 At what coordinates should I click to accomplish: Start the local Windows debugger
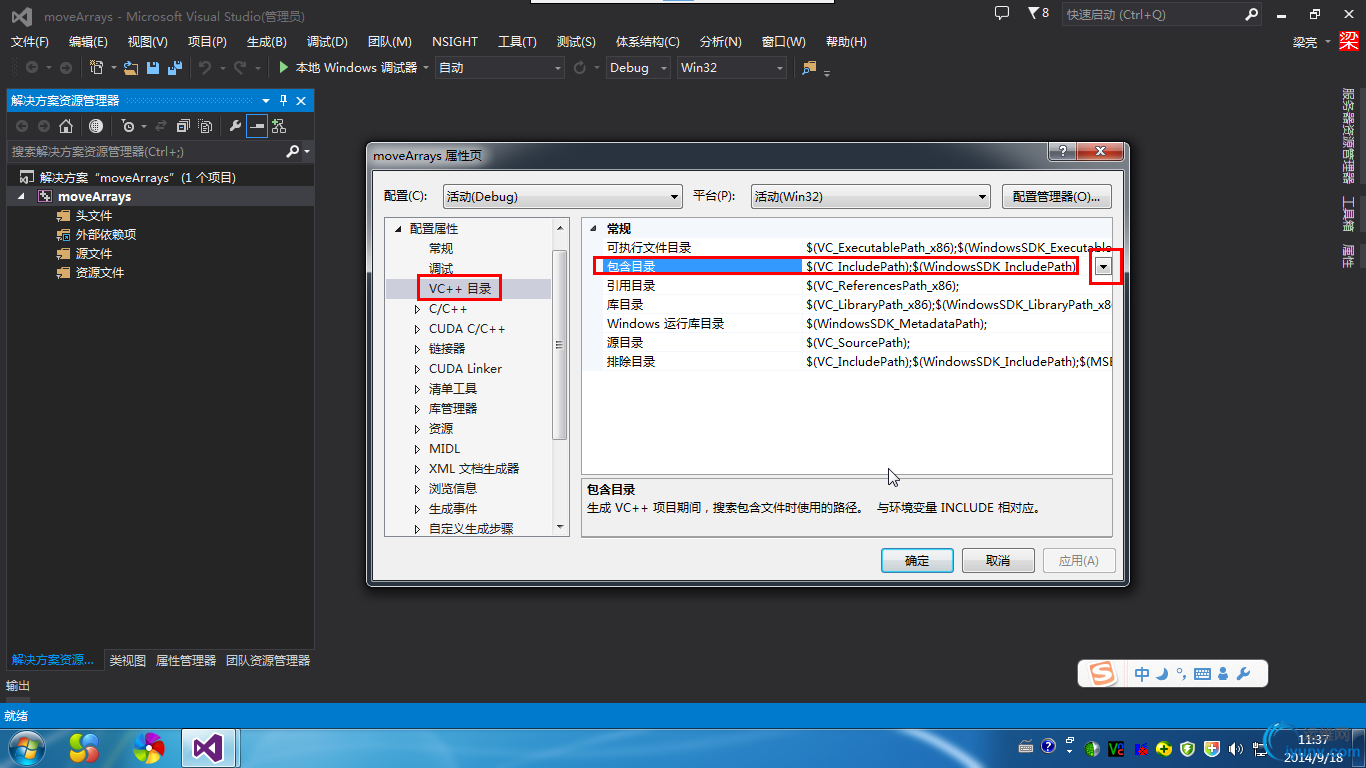(348, 68)
